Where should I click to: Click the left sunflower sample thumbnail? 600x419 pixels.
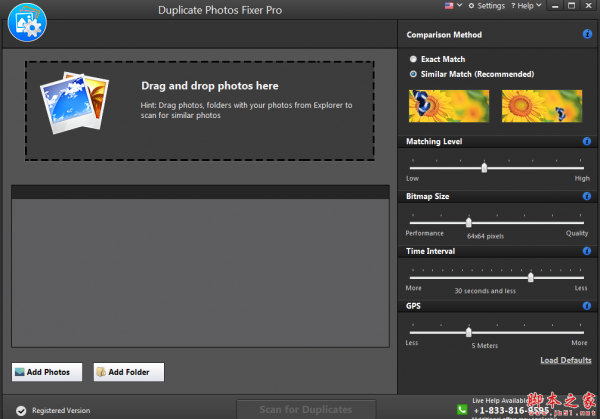(449, 106)
